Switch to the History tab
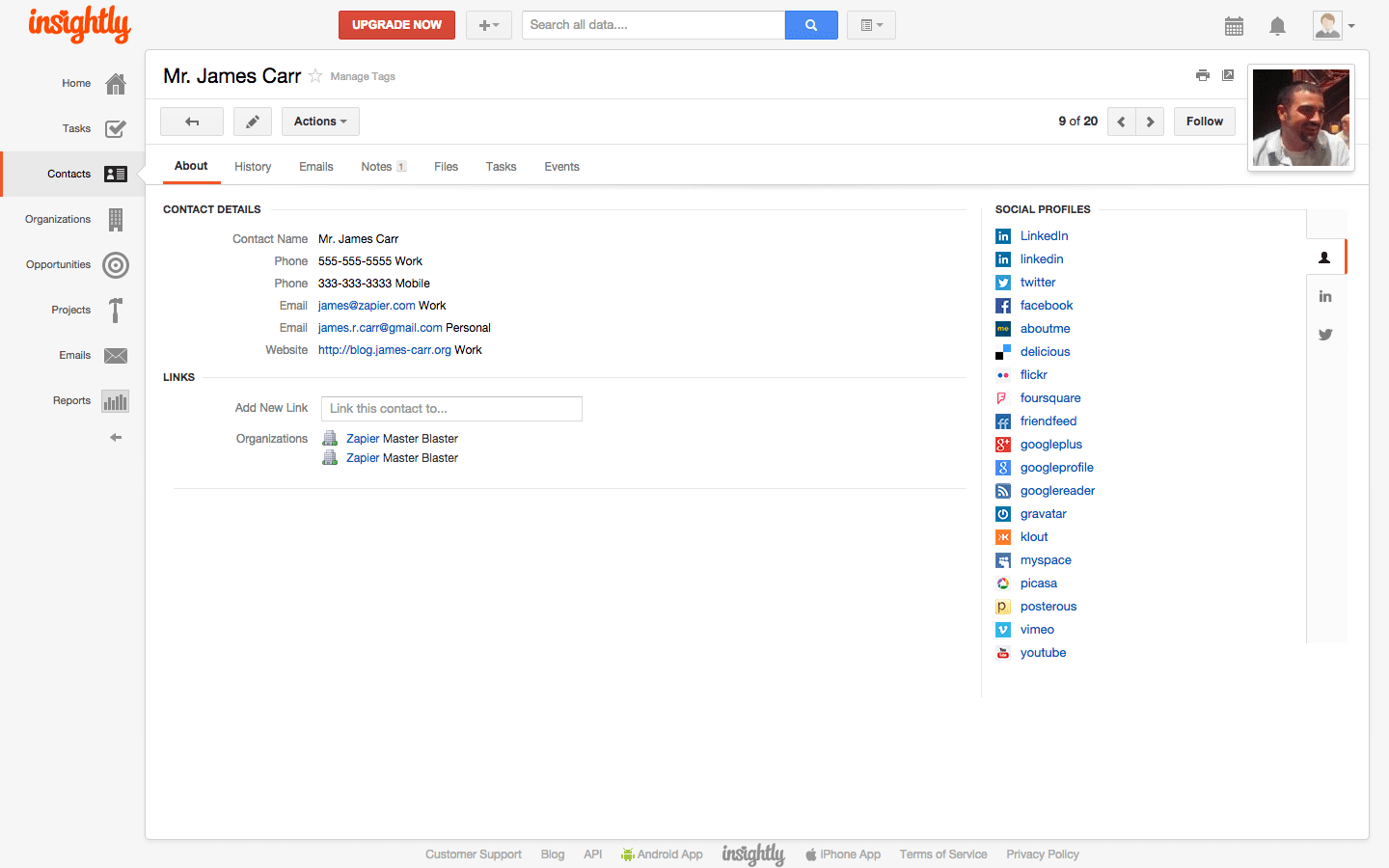 click(x=253, y=167)
